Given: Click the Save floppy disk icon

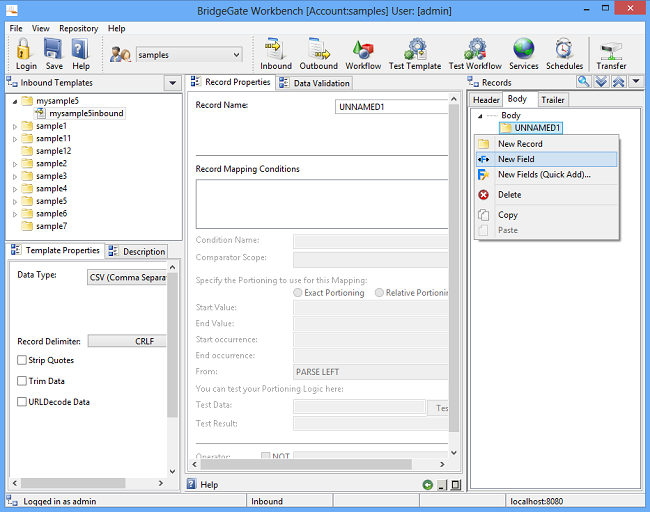Looking at the screenshot, I should [53, 49].
